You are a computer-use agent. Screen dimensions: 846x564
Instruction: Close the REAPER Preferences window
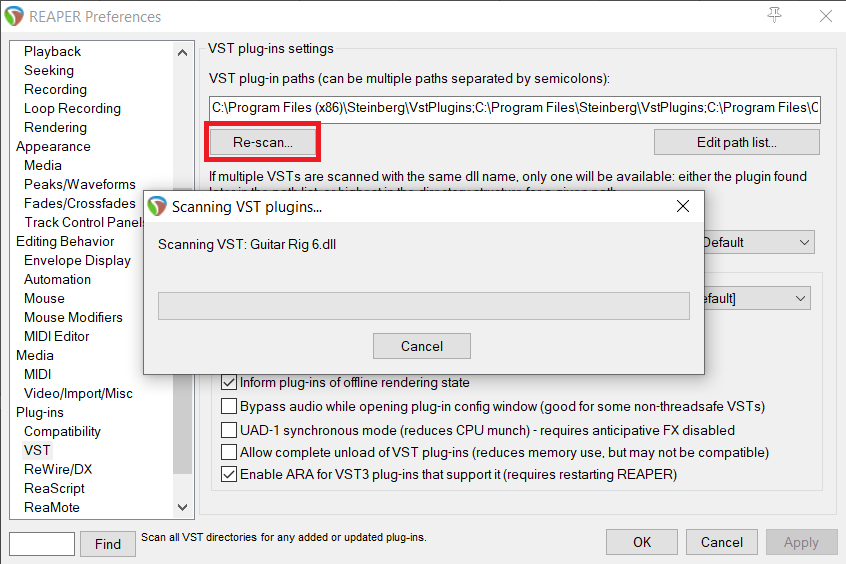point(825,16)
